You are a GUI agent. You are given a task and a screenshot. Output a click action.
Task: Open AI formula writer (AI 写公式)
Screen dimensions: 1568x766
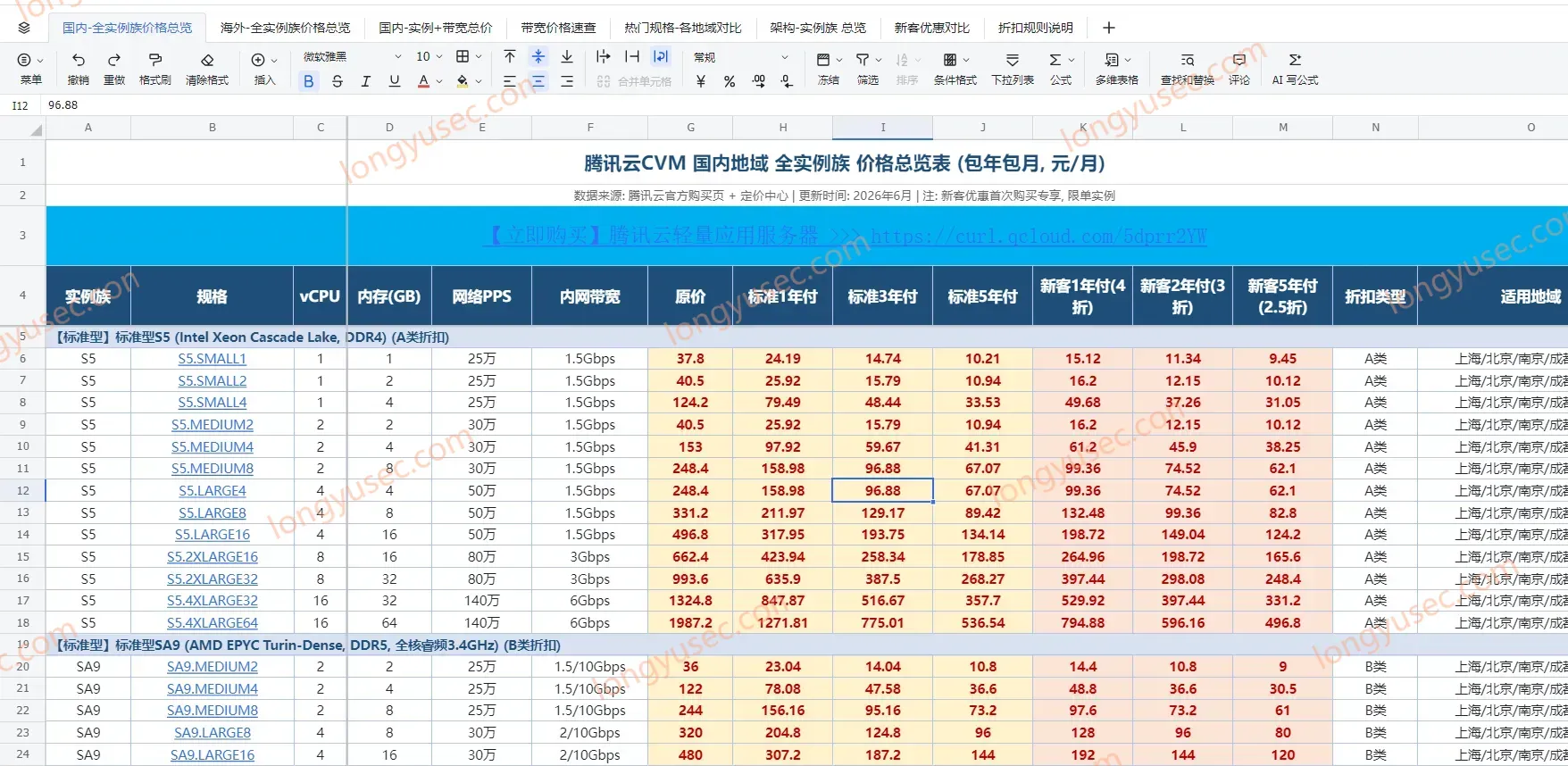pyautogui.click(x=1295, y=68)
